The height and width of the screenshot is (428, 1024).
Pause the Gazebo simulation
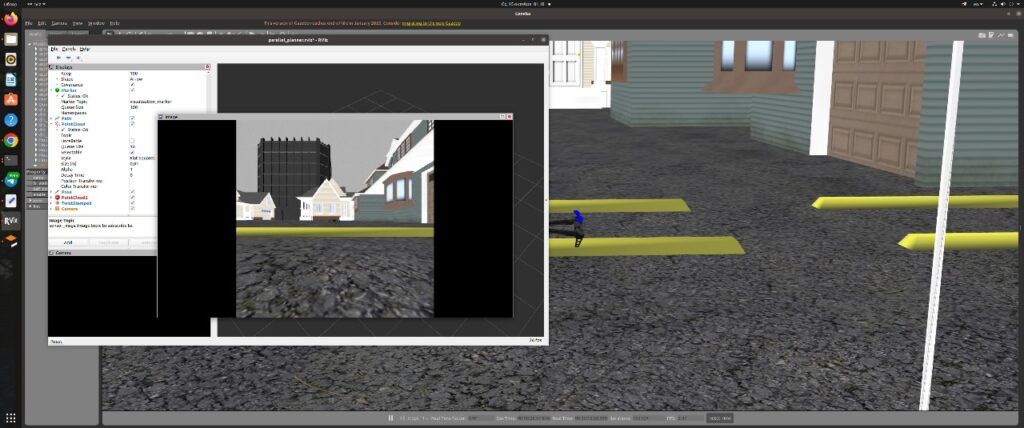(391, 418)
